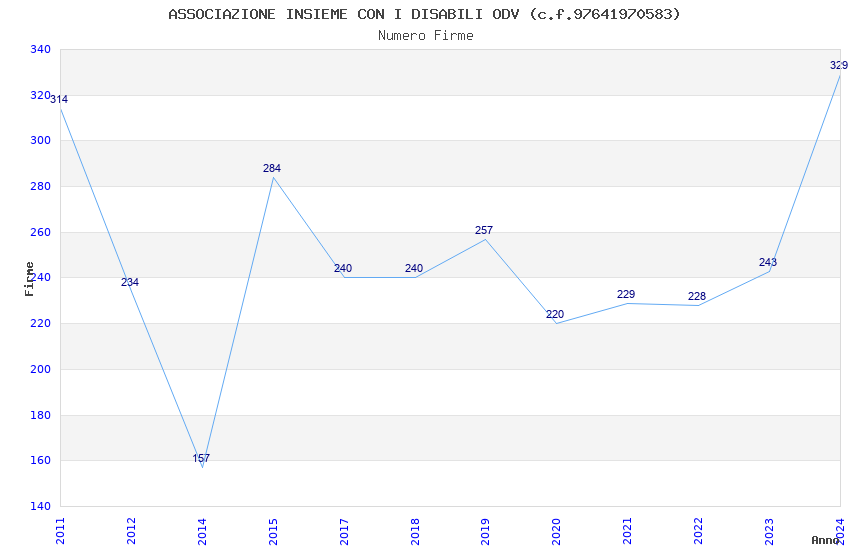Click the 140 y-axis tick label

coord(40,506)
